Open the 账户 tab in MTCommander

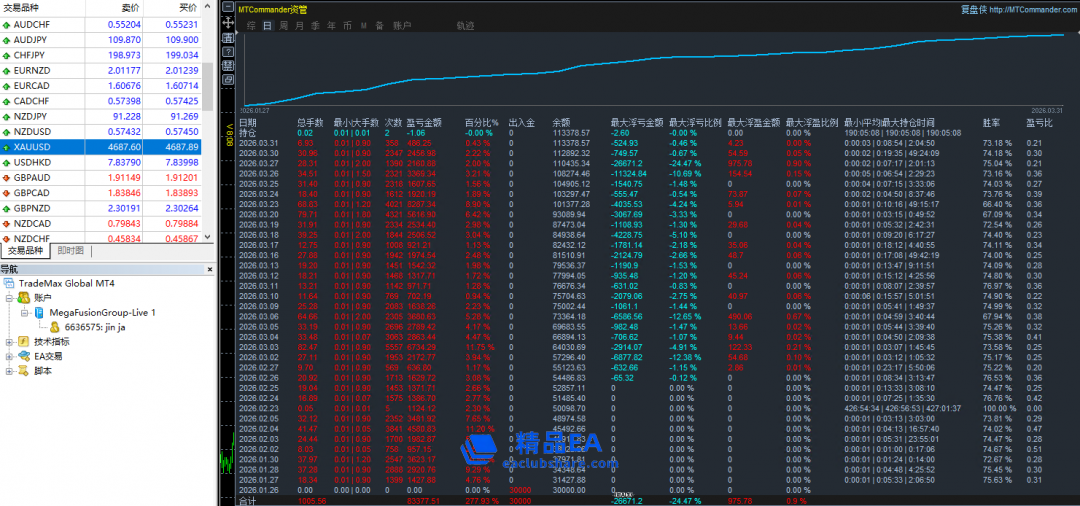click(x=401, y=24)
